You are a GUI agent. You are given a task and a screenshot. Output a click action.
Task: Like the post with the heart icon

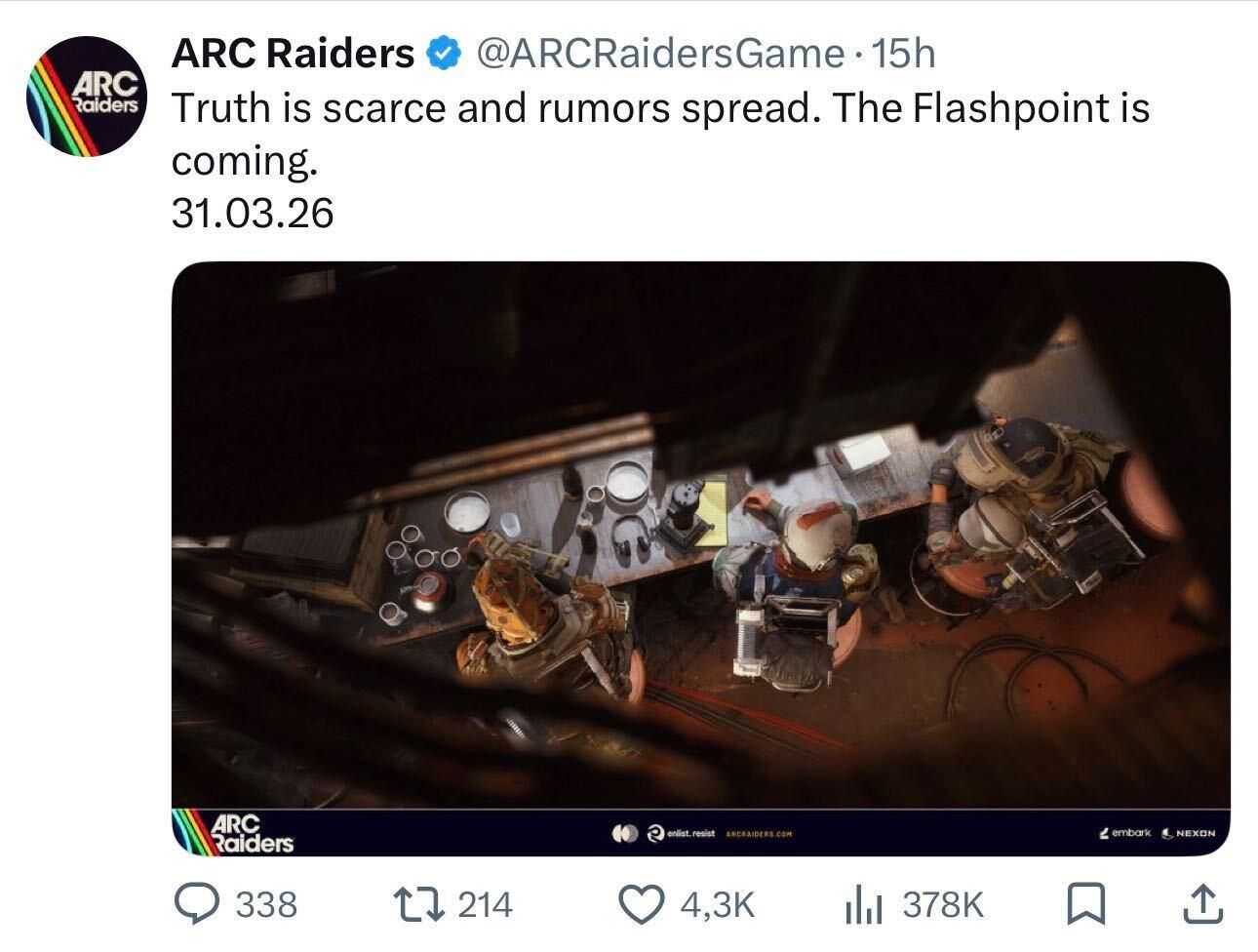pyautogui.click(x=642, y=904)
